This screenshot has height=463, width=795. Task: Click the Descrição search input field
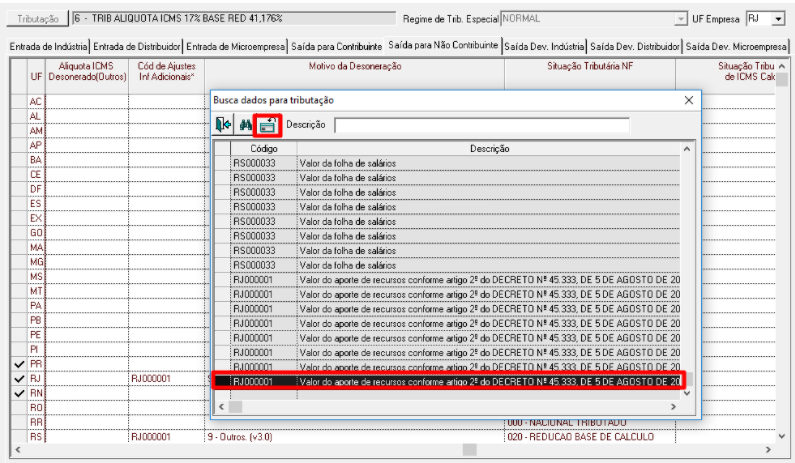pyautogui.click(x=482, y=125)
